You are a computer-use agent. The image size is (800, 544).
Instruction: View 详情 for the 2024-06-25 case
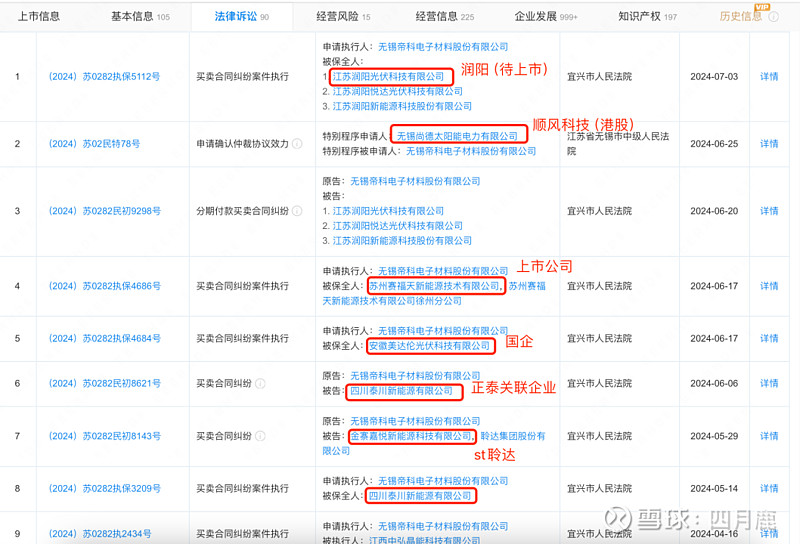(769, 144)
